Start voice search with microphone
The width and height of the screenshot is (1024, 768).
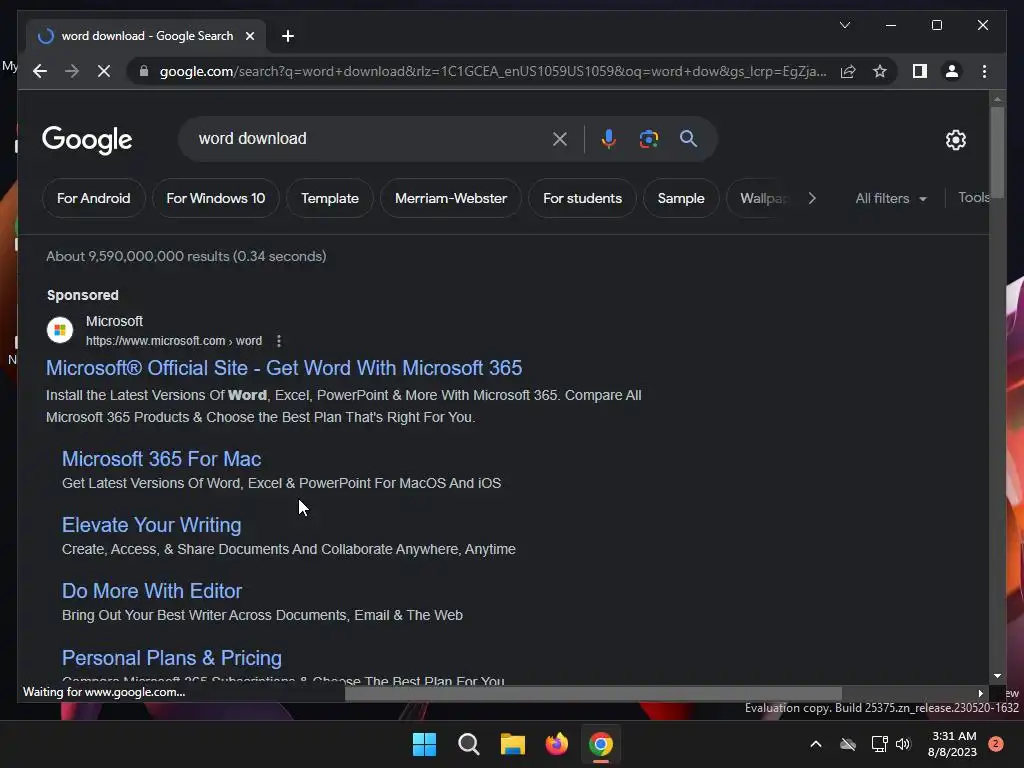click(609, 138)
